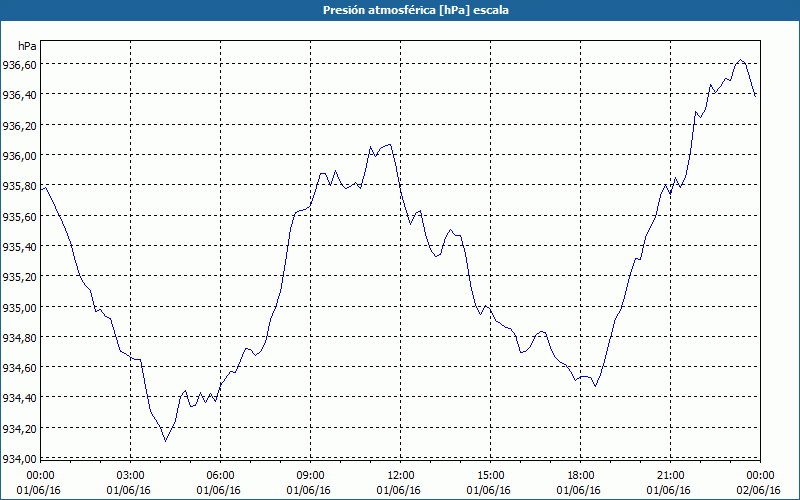Screen dimensions: 800x500
Task: Select the 934,80 y-axis value
Action: pyautogui.click(x=19, y=338)
